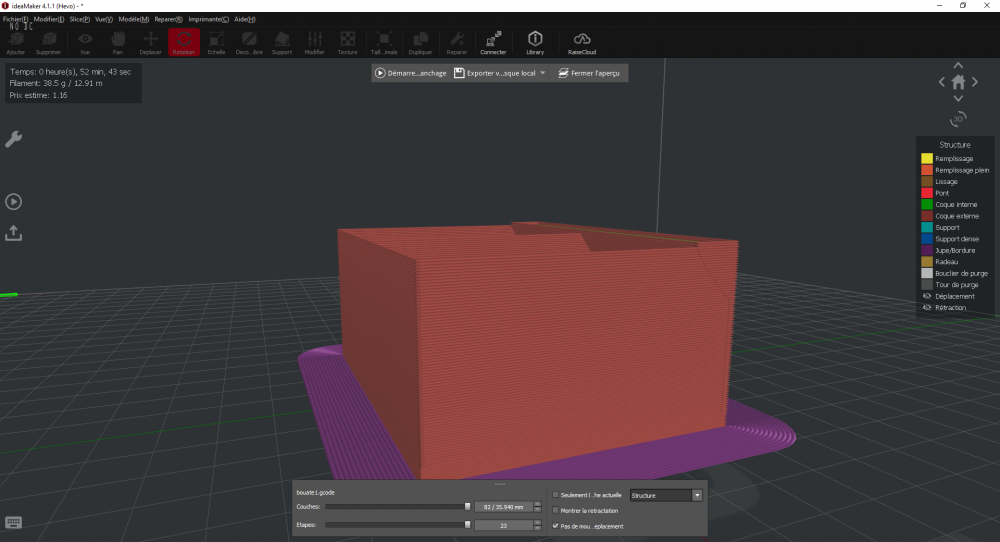The width and height of the screenshot is (1000, 542).
Task: Click the teal Support color swatch in legend
Action: pos(927,227)
